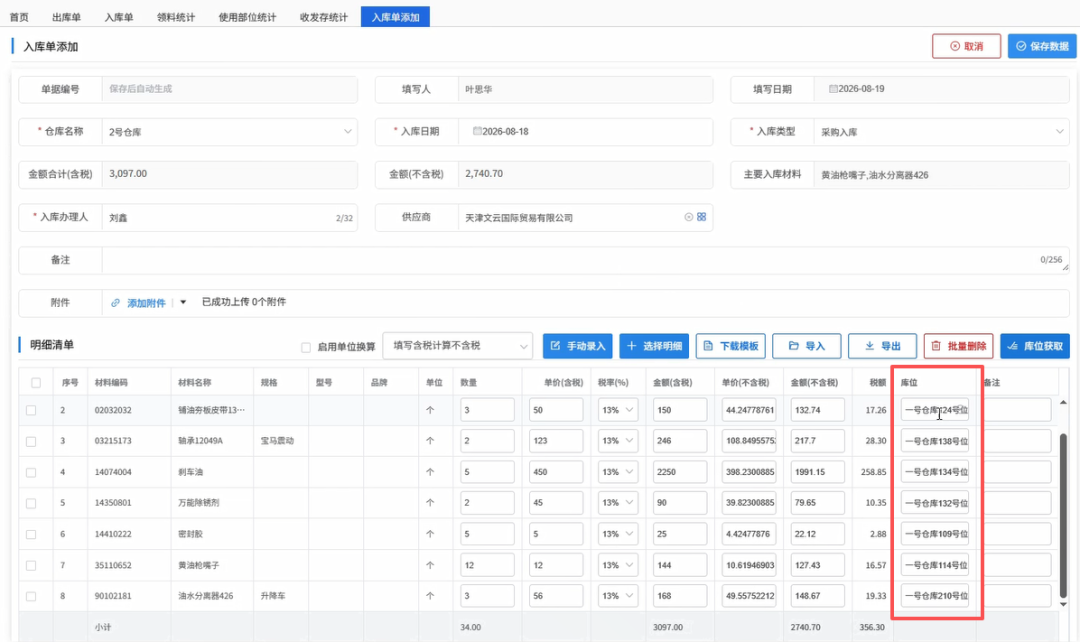Click the 添加附件 link
The width and height of the screenshot is (1080, 642).
coord(146,303)
